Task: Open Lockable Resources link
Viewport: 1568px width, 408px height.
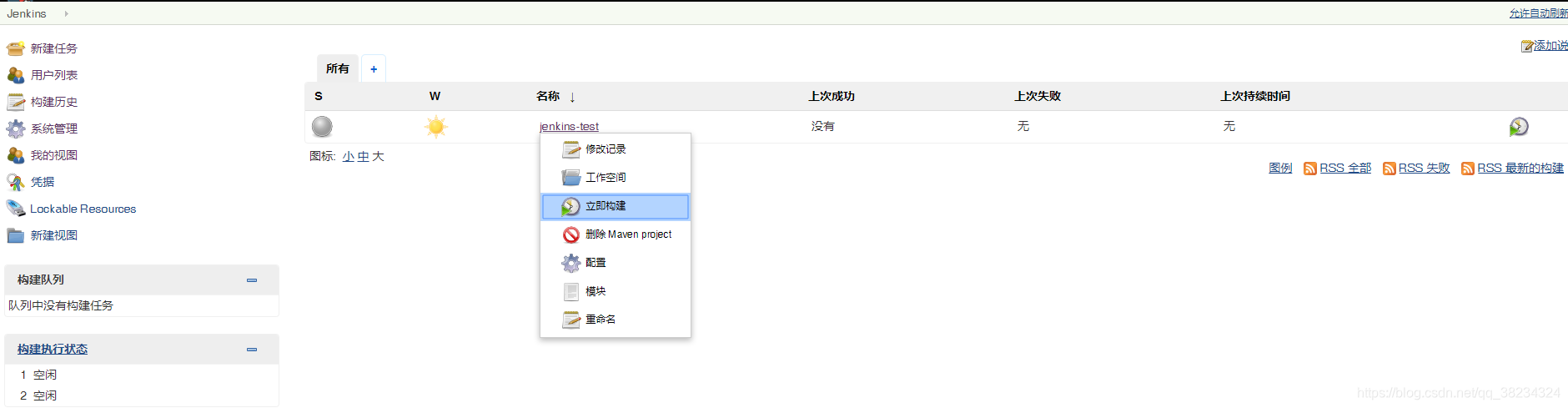Action: click(83, 209)
